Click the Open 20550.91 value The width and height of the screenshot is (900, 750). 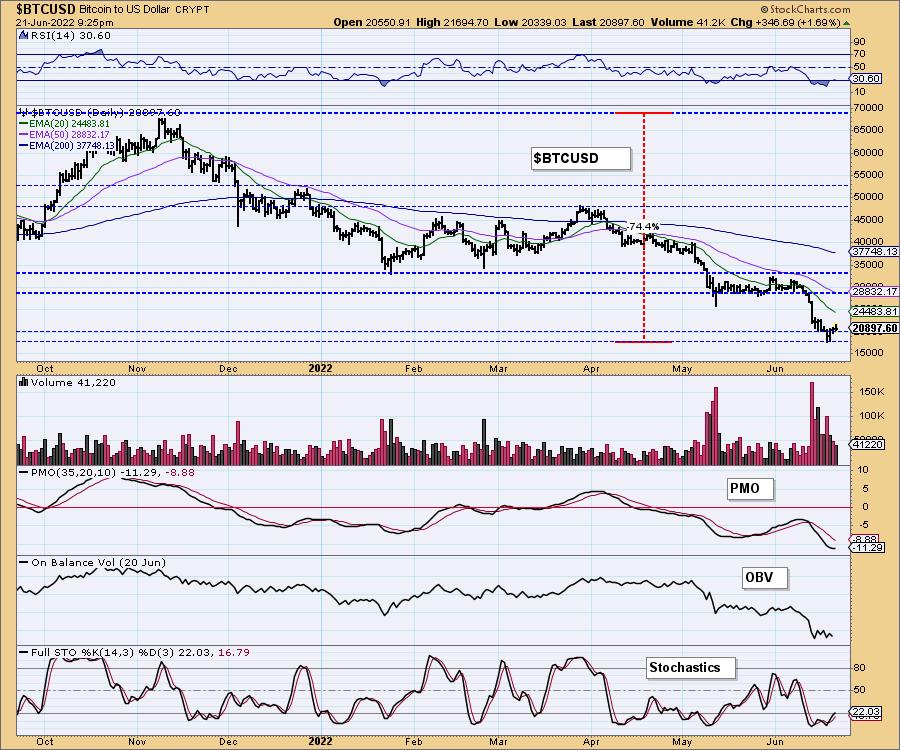click(x=372, y=22)
